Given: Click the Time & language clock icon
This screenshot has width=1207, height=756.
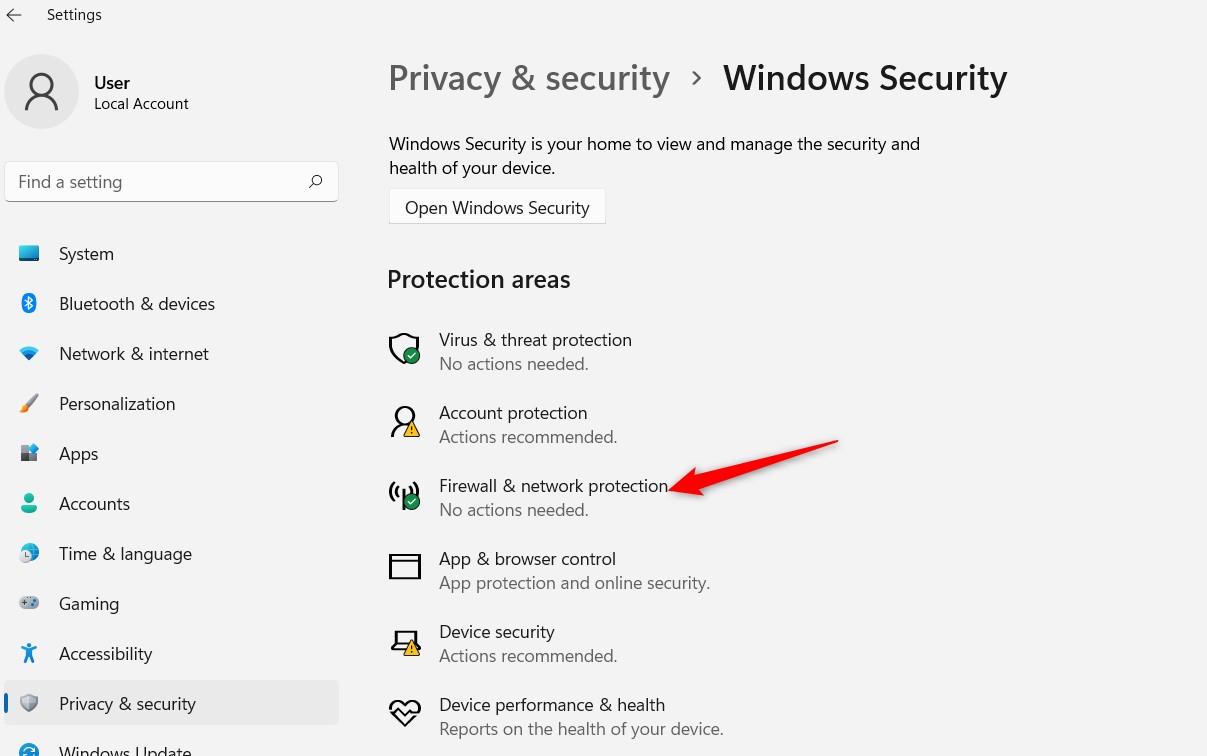Looking at the screenshot, I should (x=30, y=553).
